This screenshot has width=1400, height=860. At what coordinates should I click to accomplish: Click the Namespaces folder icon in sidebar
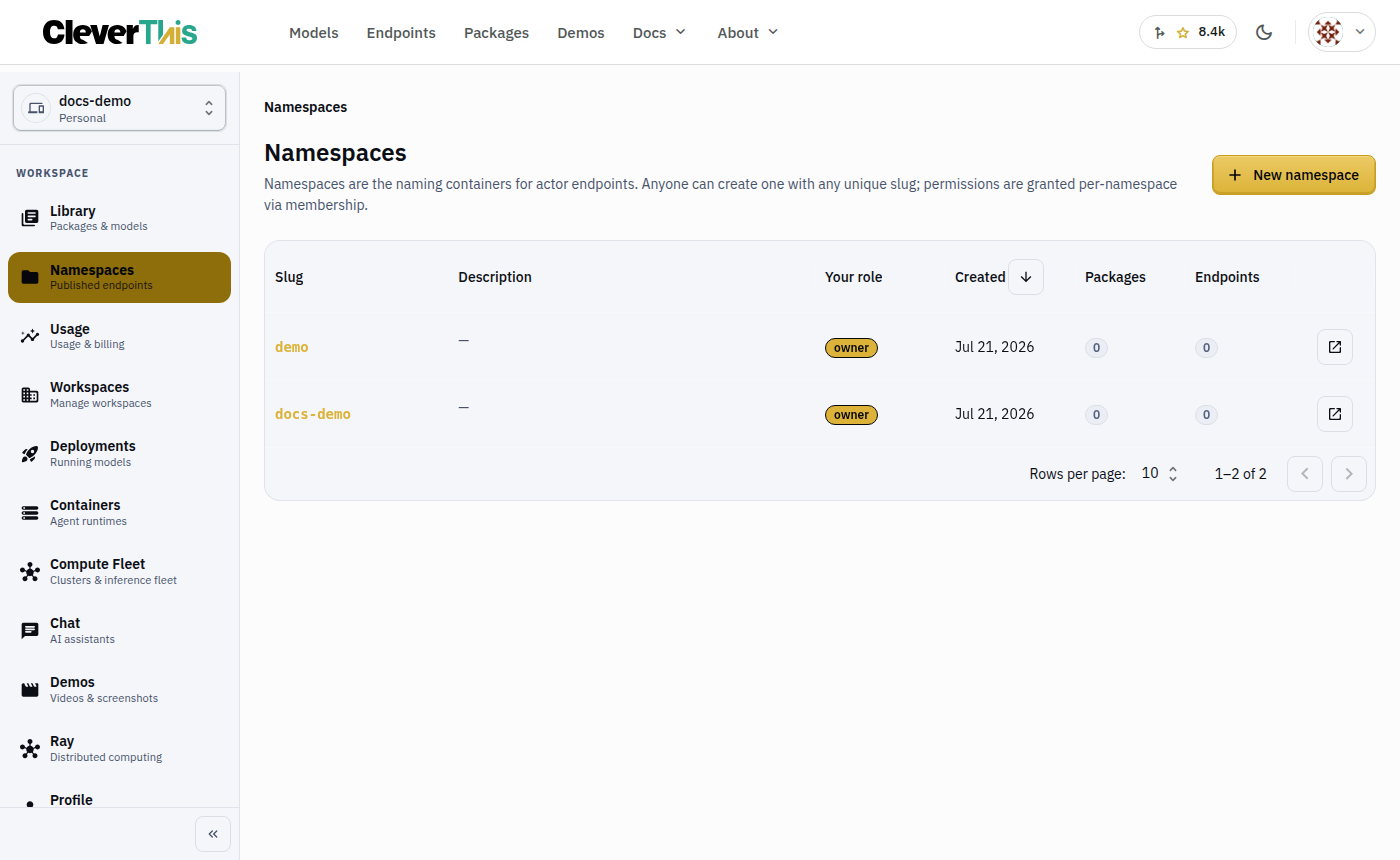30,277
